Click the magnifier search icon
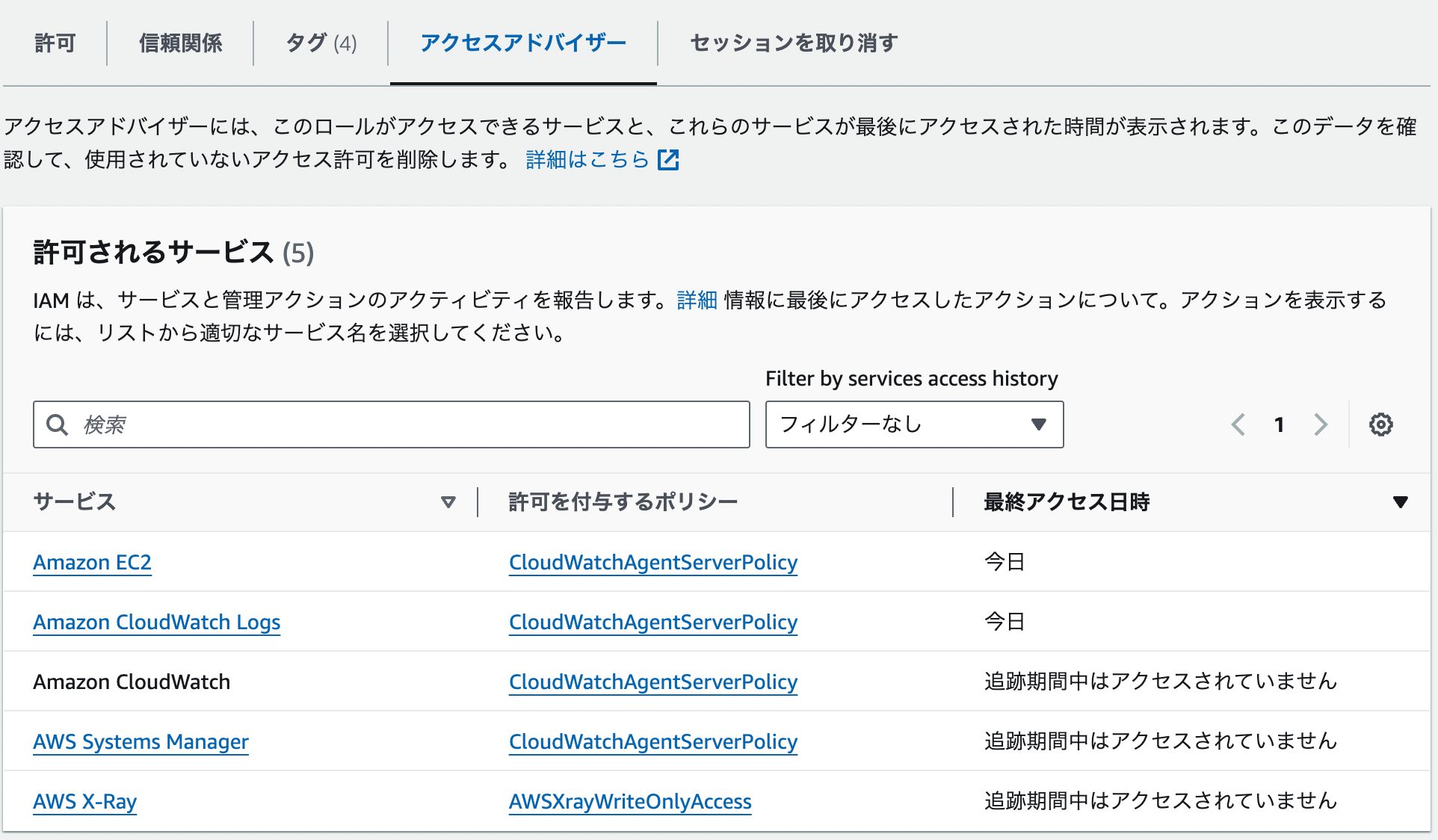Screen dimensions: 1438x840 (x=58, y=424)
